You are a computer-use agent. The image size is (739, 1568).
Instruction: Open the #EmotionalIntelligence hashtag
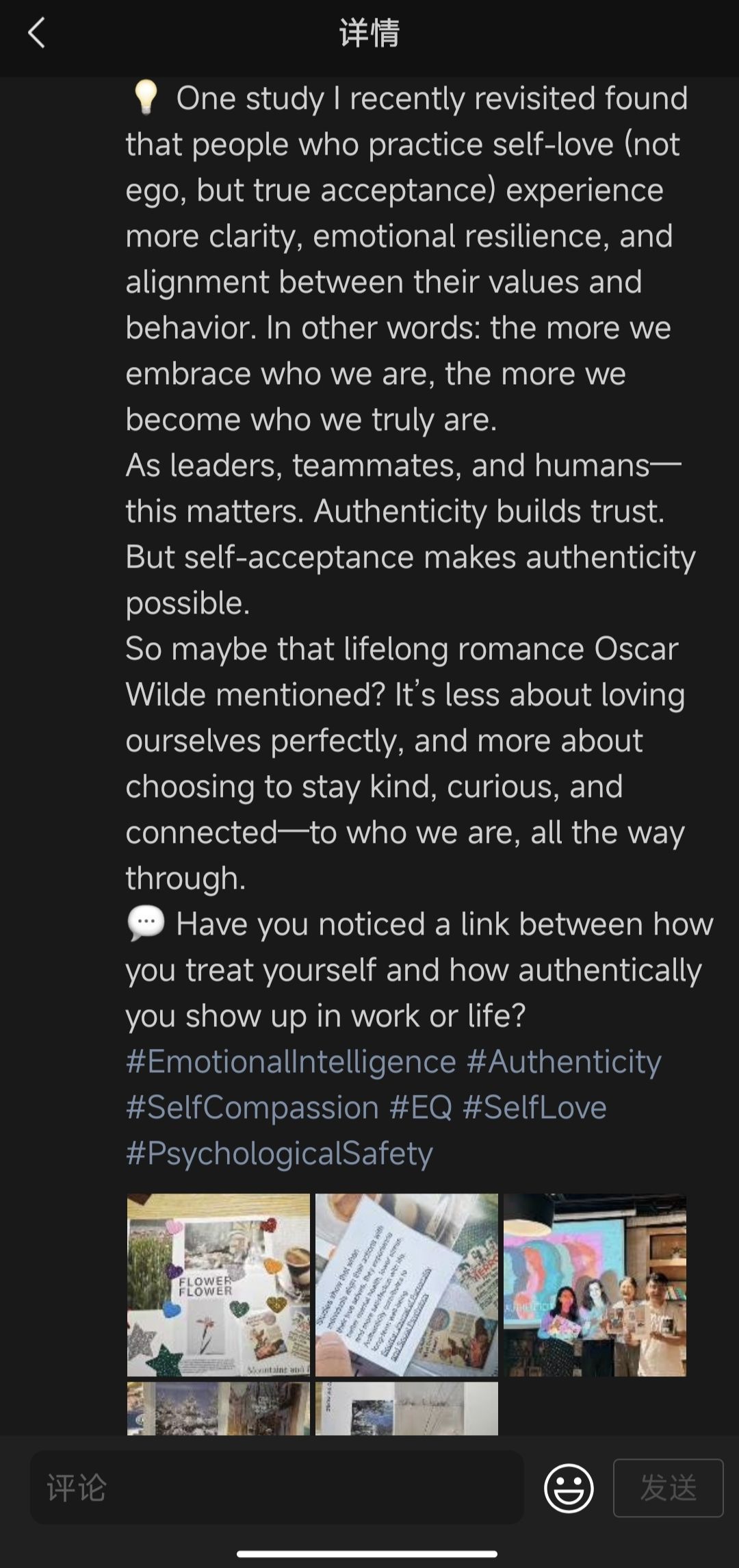point(291,1062)
